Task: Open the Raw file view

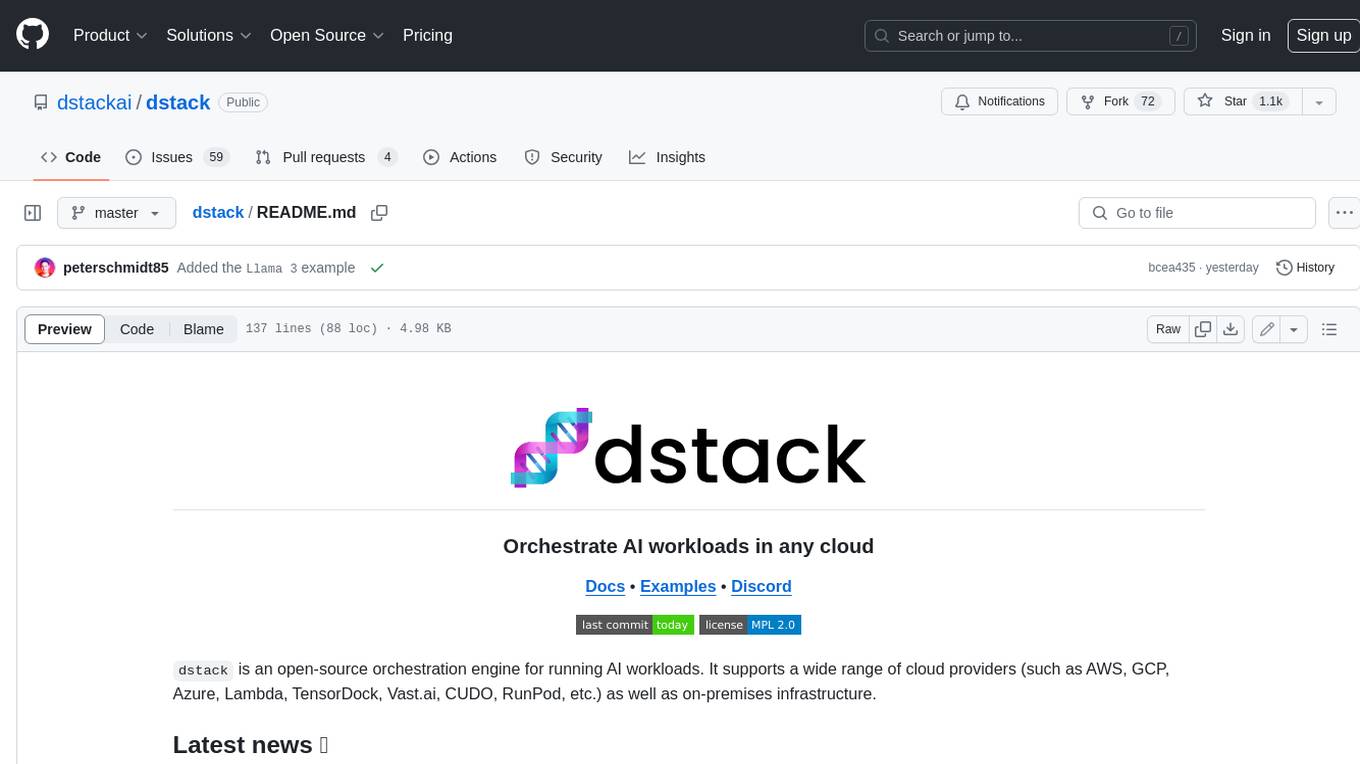Action: (x=1168, y=329)
